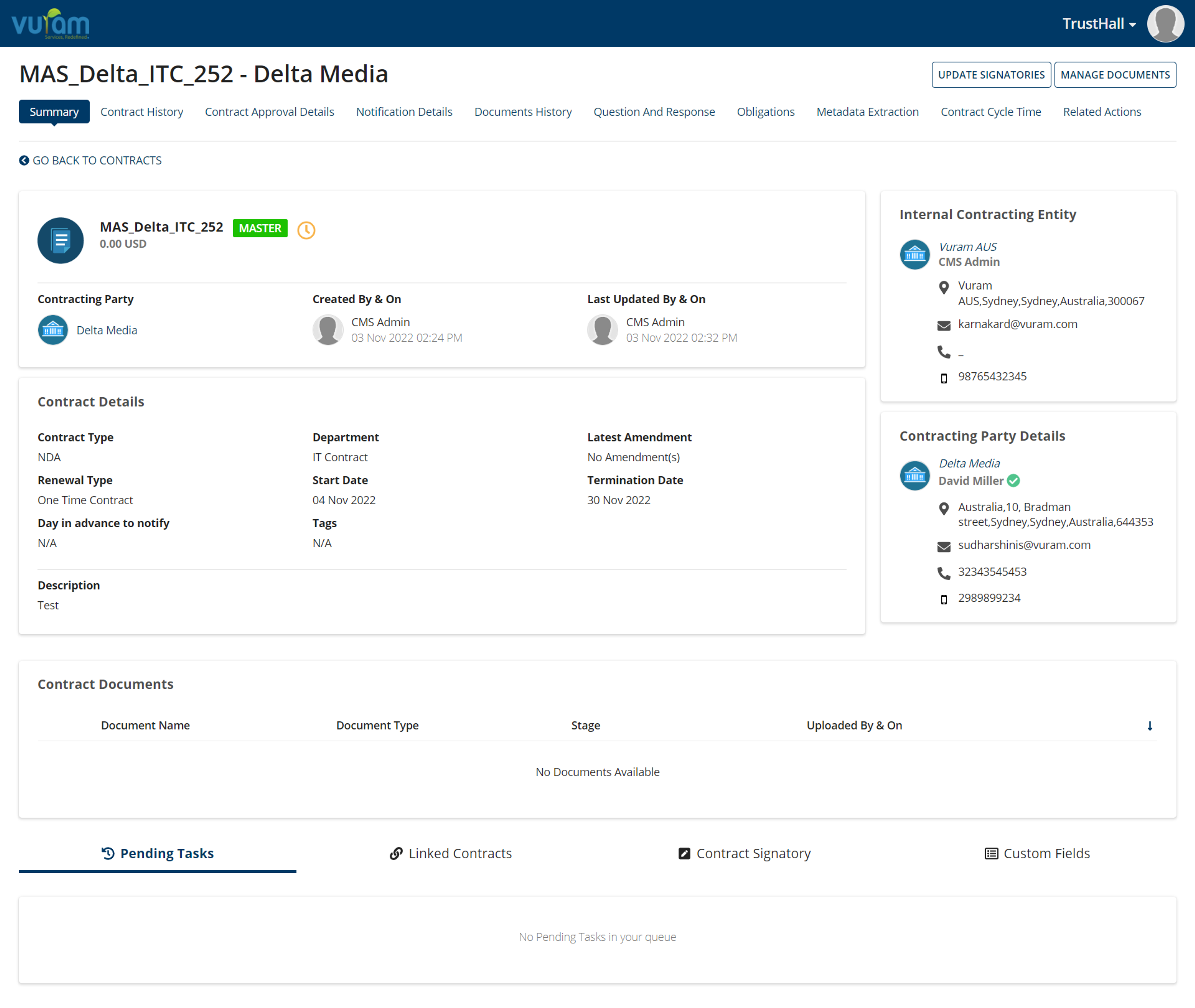Viewport: 1195px width, 1008px height.
Task: Open the Obligations tab
Action: [x=766, y=111]
